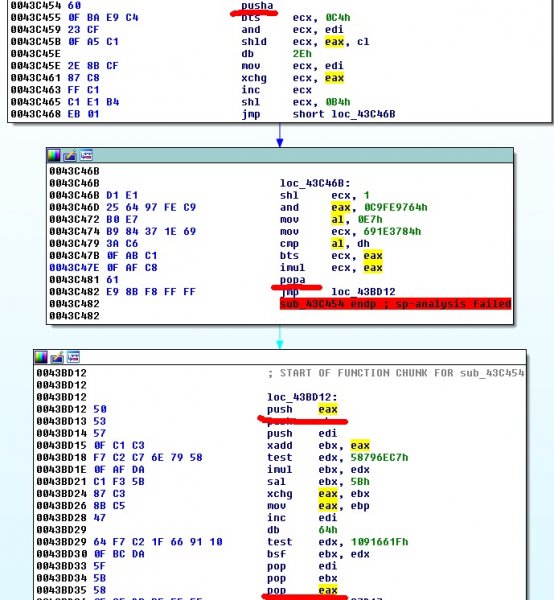
Task: Click the opcode bytes 'C1 E1 B4'
Action: click(x=93, y=102)
